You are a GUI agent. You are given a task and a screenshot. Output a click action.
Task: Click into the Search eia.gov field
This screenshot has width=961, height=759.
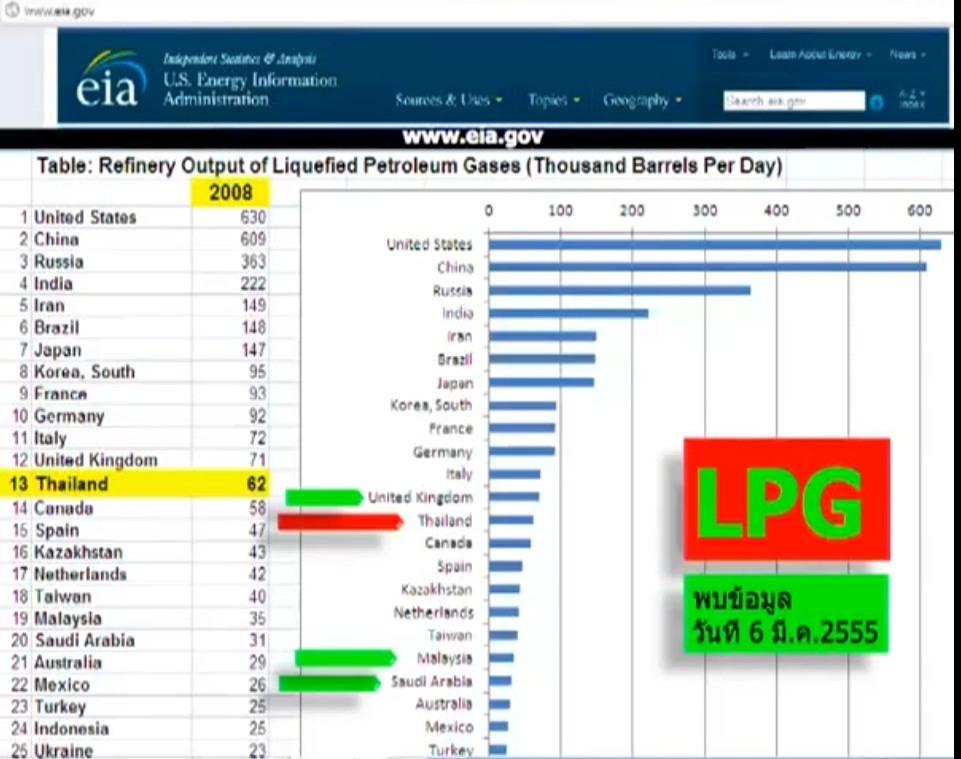click(x=794, y=101)
